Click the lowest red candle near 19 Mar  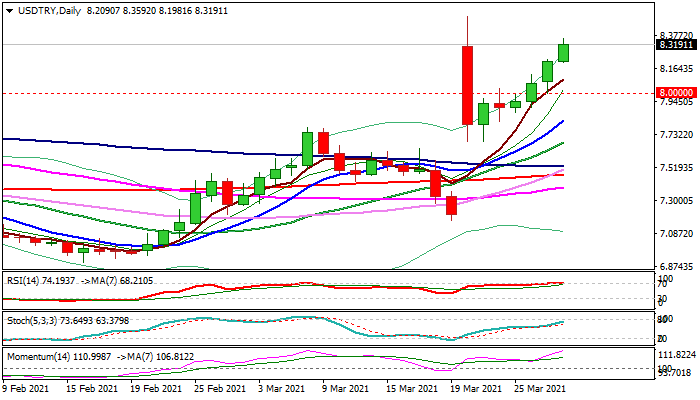click(451, 205)
